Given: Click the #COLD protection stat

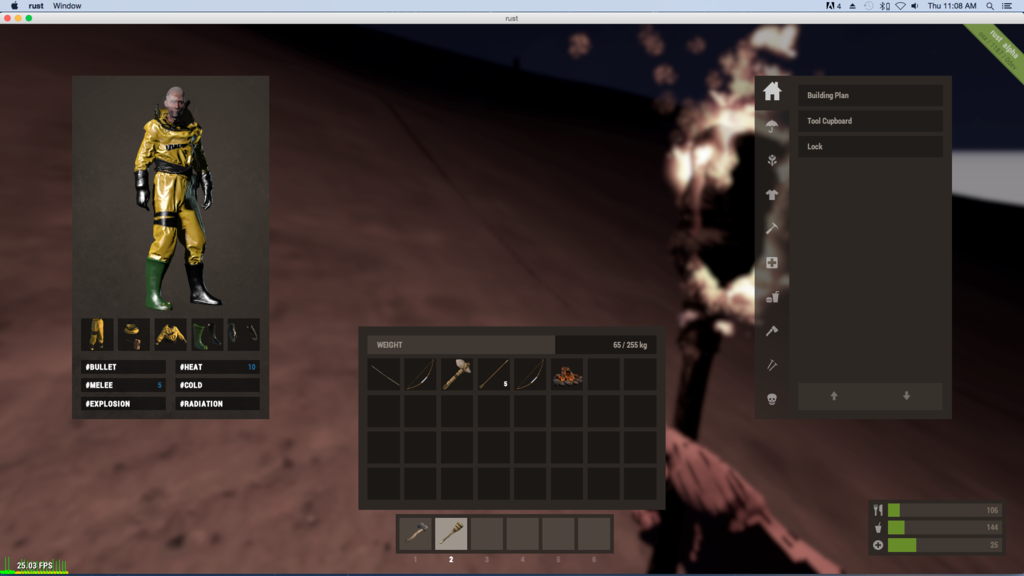Looking at the screenshot, I should pyautogui.click(x=217, y=385).
